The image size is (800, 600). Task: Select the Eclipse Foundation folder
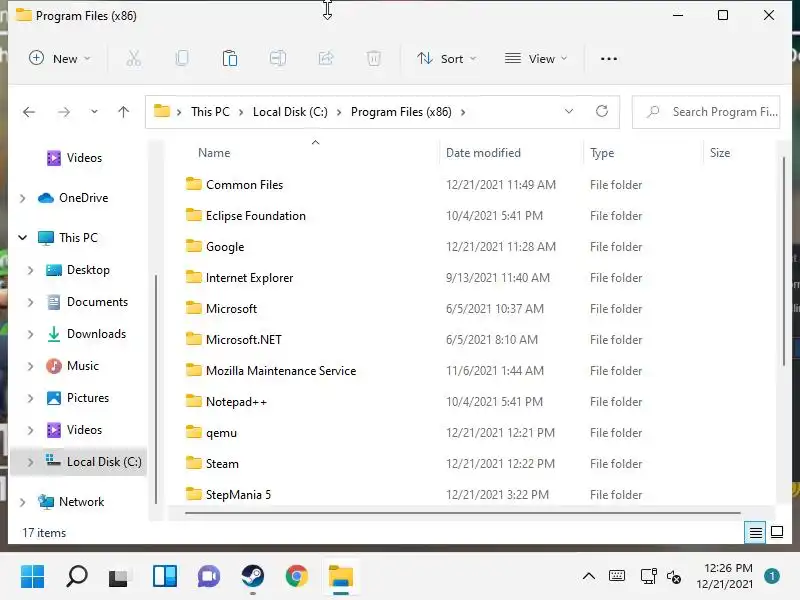pos(256,216)
